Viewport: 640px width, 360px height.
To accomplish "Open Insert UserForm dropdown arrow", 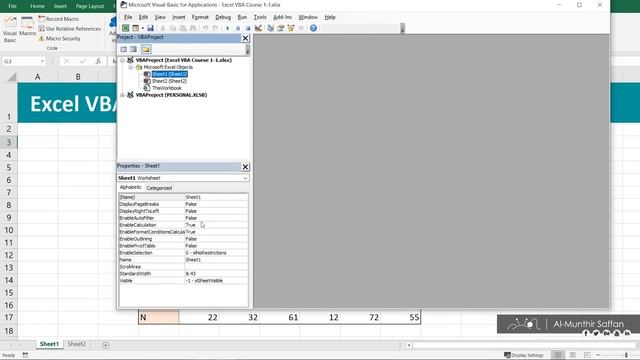I will pos(142,28).
